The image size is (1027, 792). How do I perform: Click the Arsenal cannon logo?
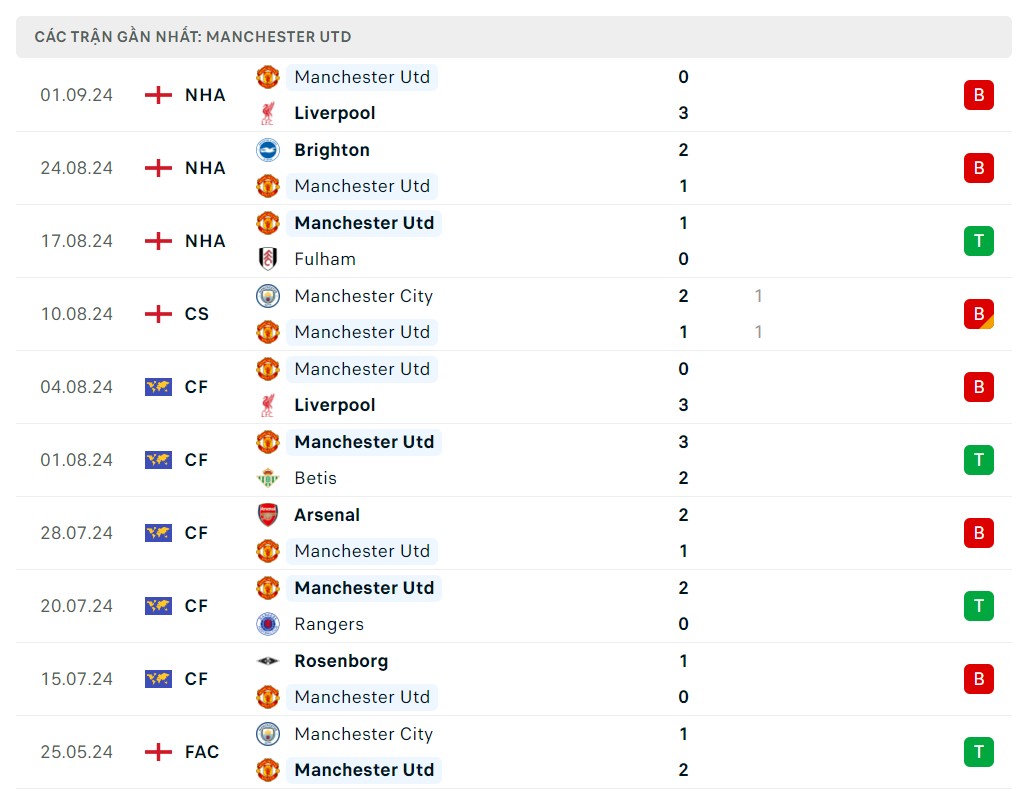(267, 515)
